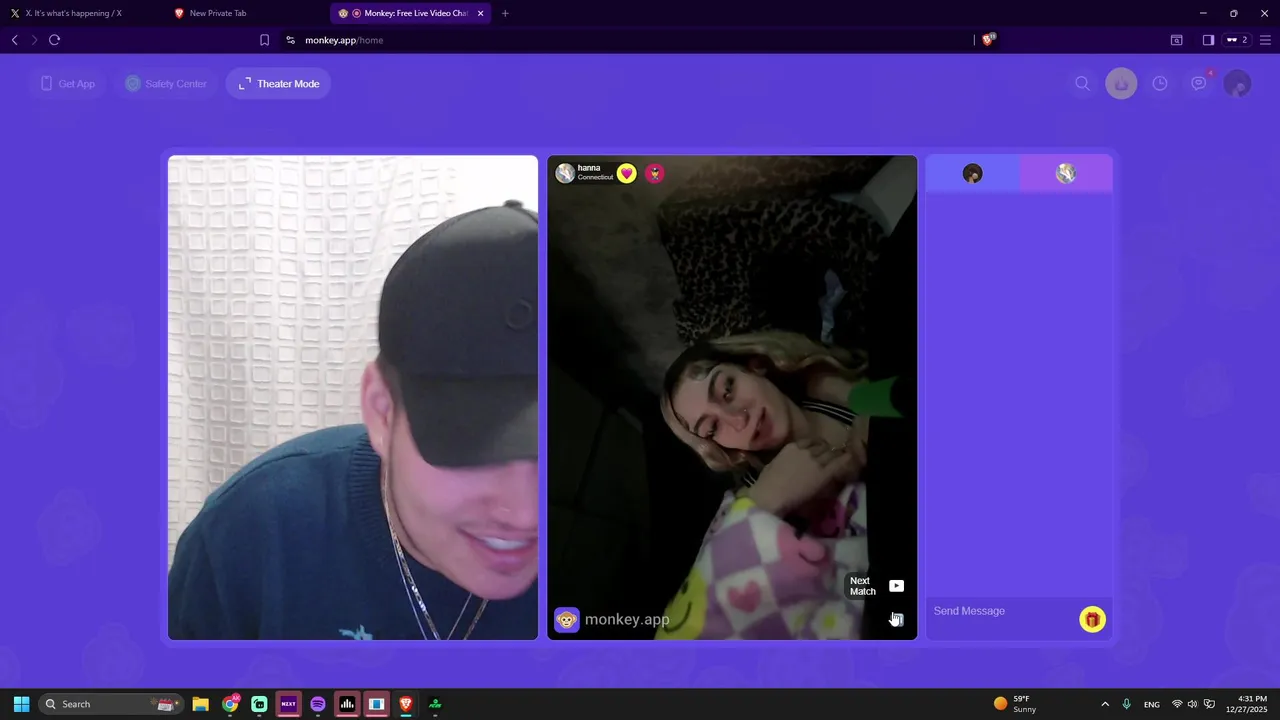Open the private windows sunglasses indicator
This screenshot has height=720, width=1280.
1237,40
